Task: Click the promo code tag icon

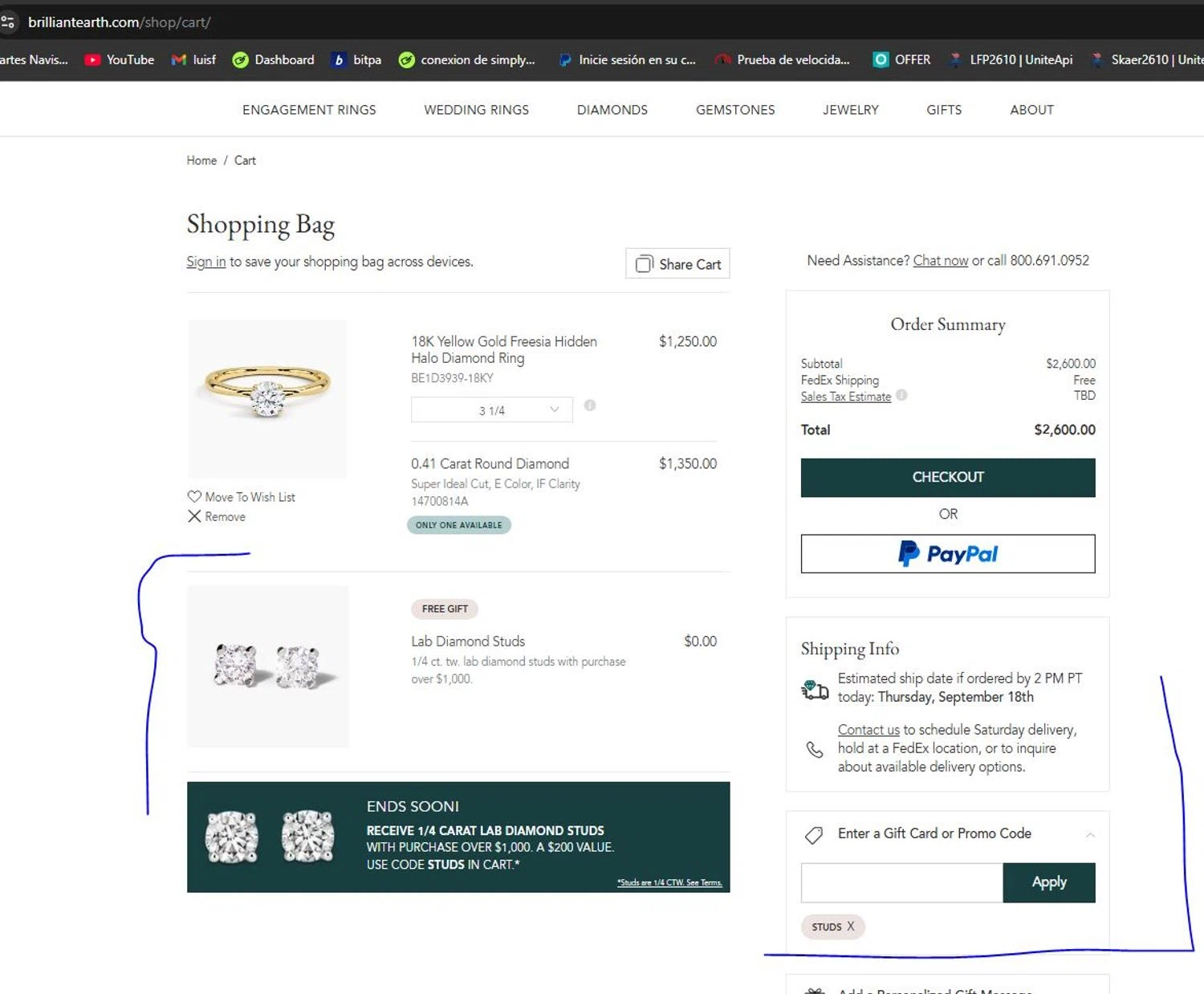Action: (814, 835)
